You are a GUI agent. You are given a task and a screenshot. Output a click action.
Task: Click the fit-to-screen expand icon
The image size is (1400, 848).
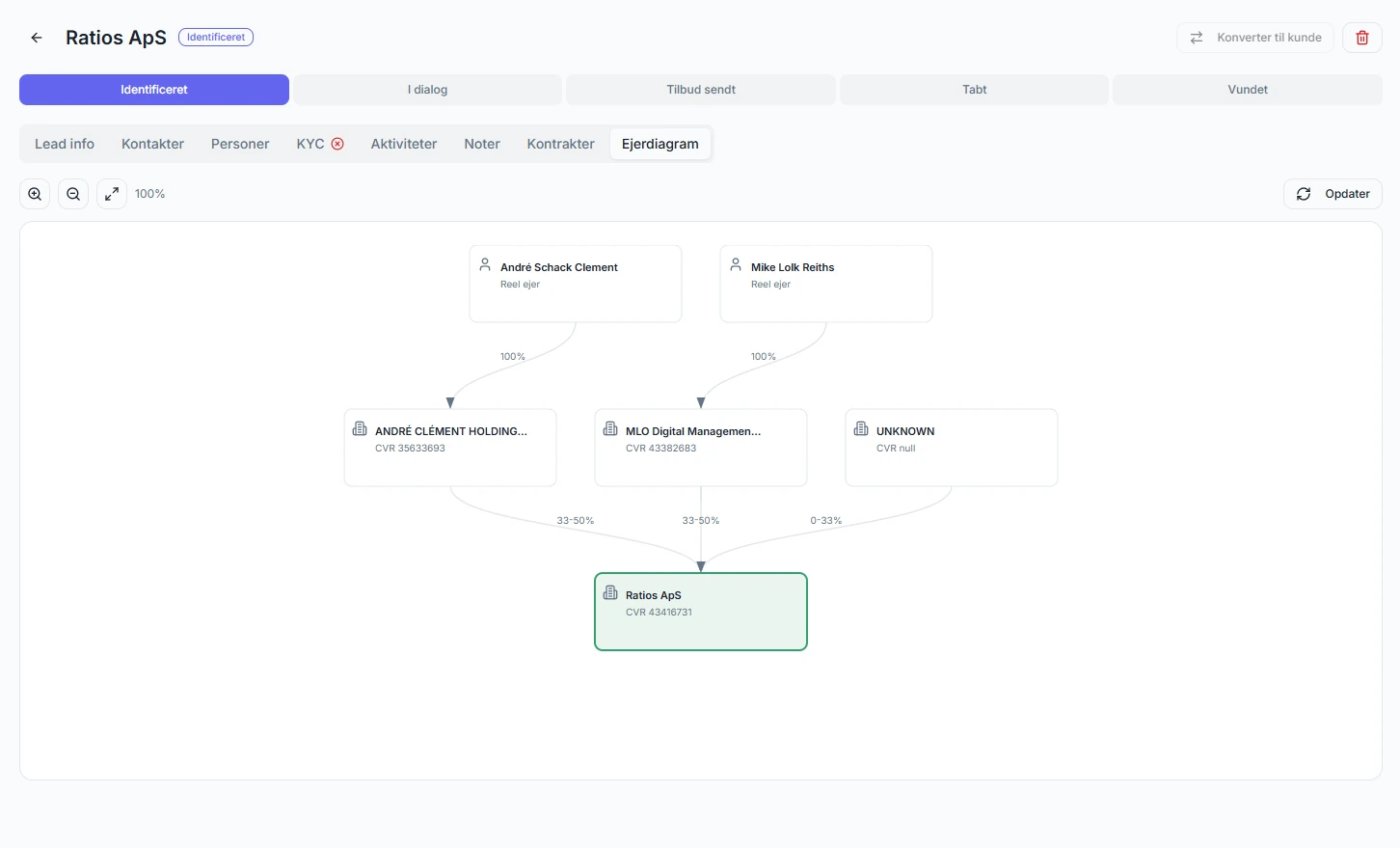click(x=112, y=194)
